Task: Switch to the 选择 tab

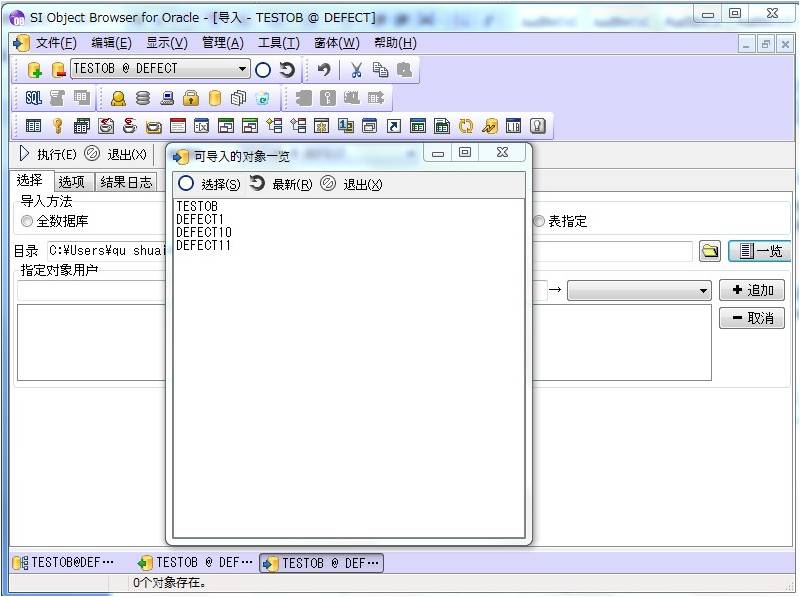Action: [x=30, y=180]
